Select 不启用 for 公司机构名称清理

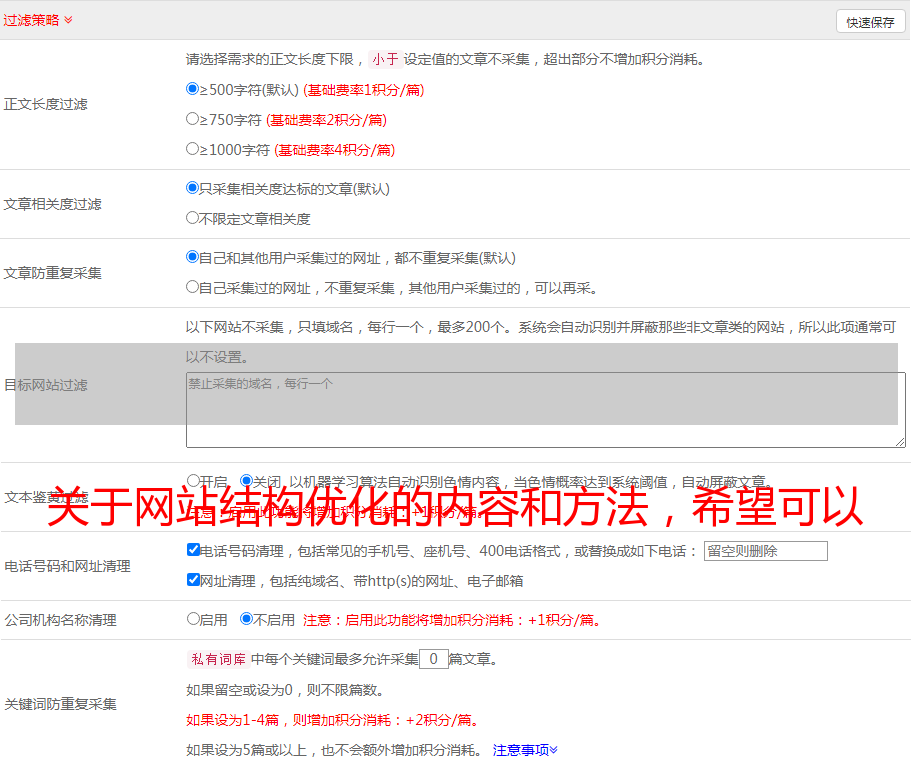pyautogui.click(x=246, y=619)
